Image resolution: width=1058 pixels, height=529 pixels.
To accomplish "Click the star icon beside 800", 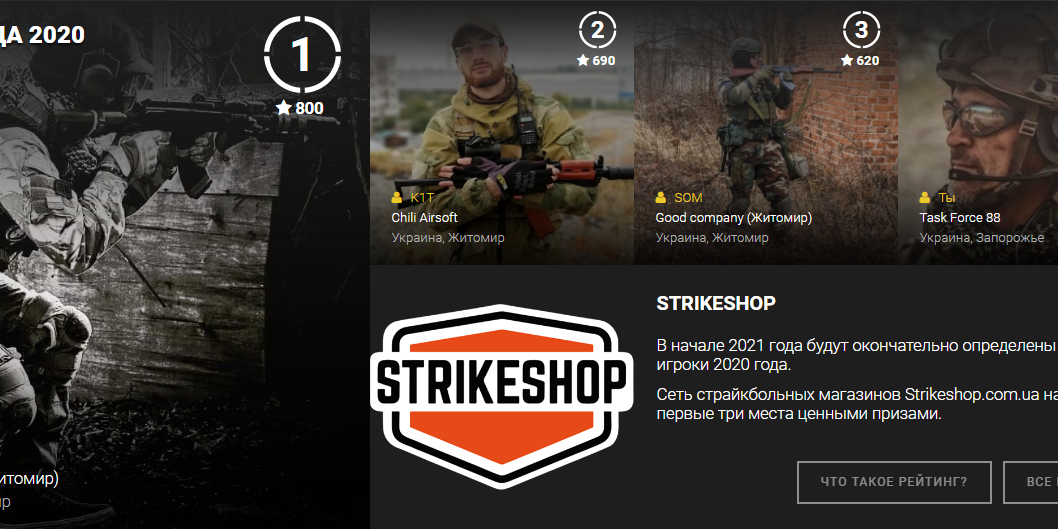I will 283,108.
